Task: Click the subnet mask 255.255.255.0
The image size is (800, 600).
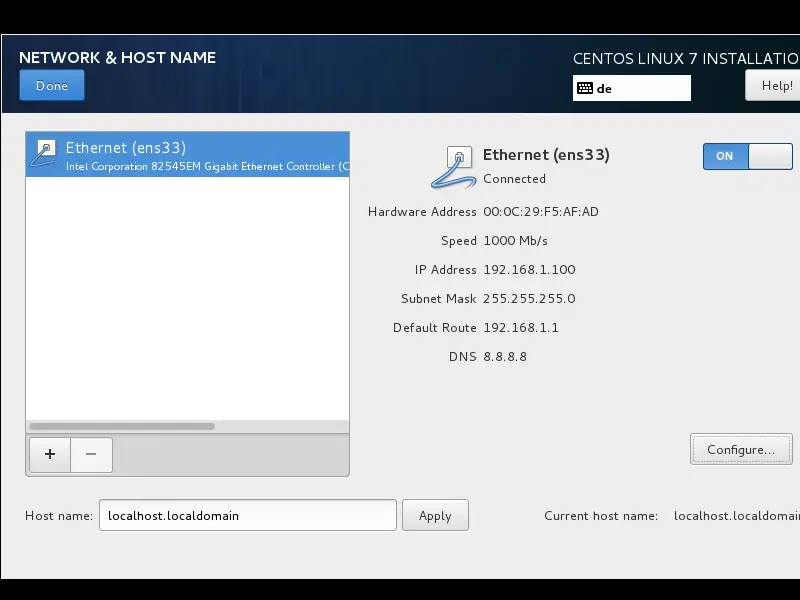Action: coord(529,298)
